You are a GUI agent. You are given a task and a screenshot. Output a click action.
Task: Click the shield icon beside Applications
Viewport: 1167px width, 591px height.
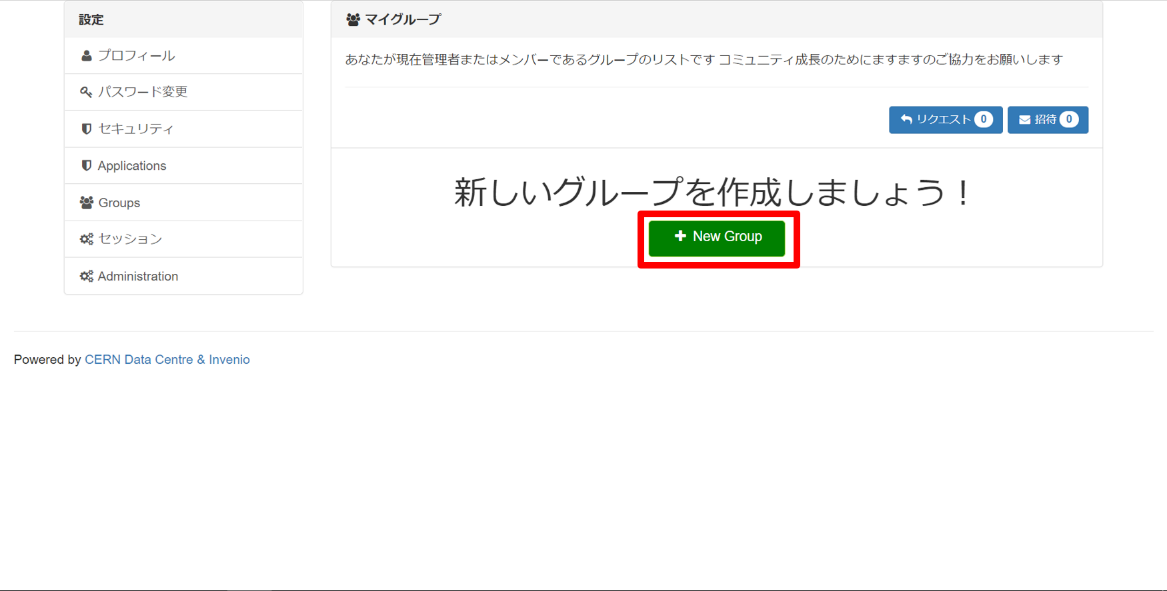(87, 166)
